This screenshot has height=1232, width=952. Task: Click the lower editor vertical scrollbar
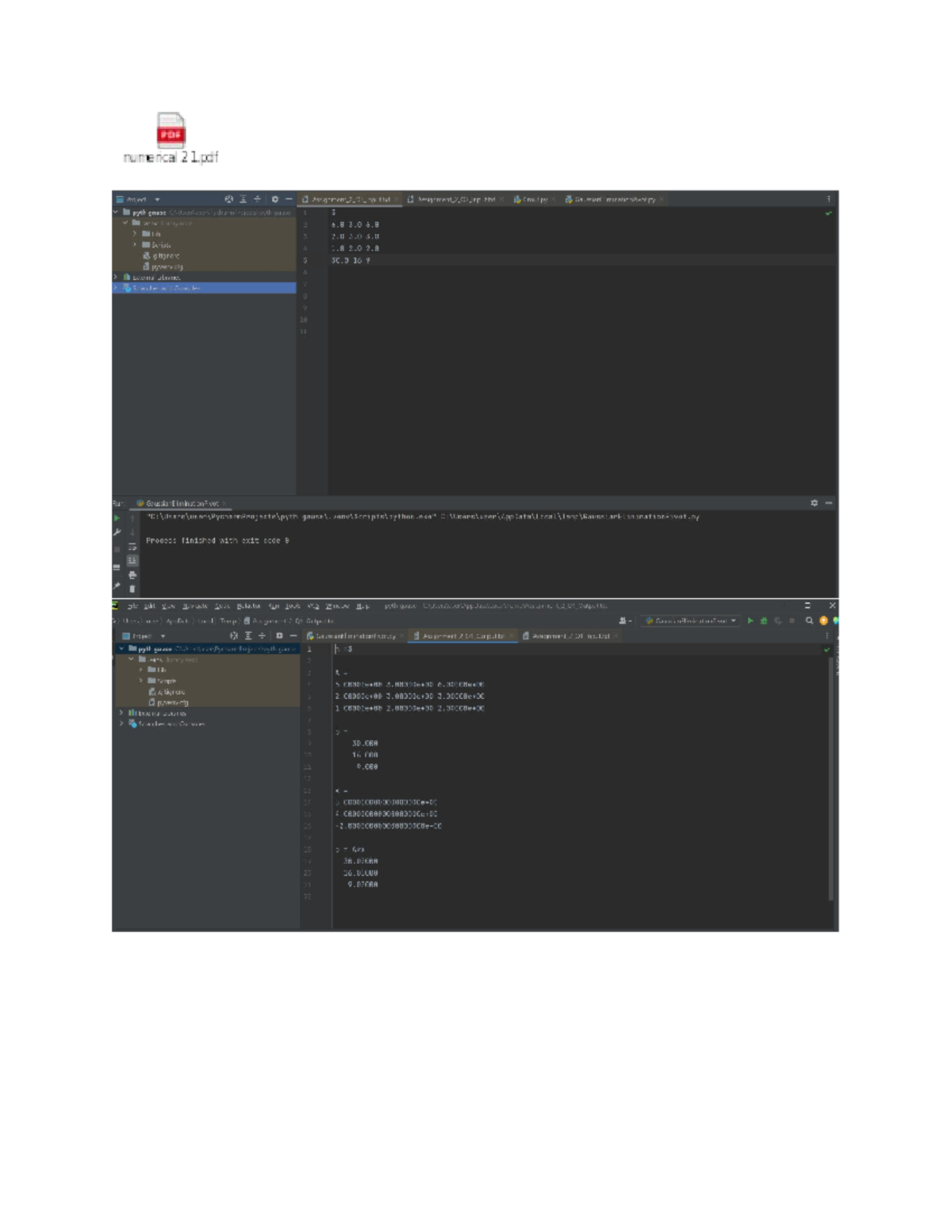pyautogui.click(x=831, y=777)
